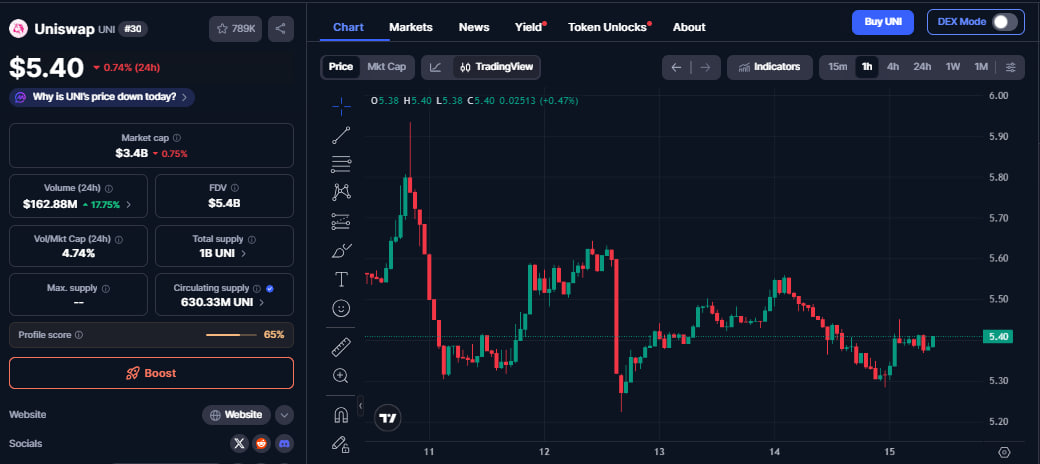Switch to TradingView chart mode
Image resolution: width=1040 pixels, height=464 pixels.
[496, 67]
